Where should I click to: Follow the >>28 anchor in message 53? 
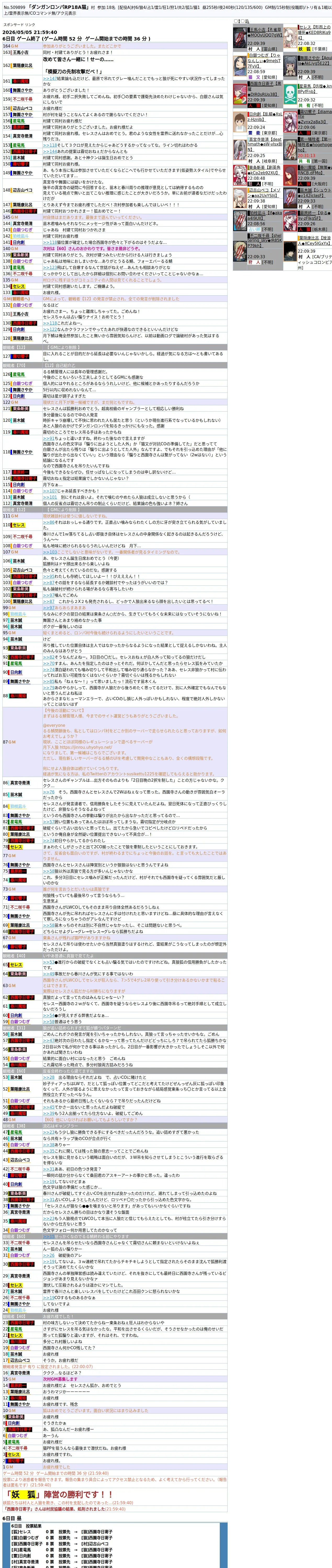[x=48, y=1077]
